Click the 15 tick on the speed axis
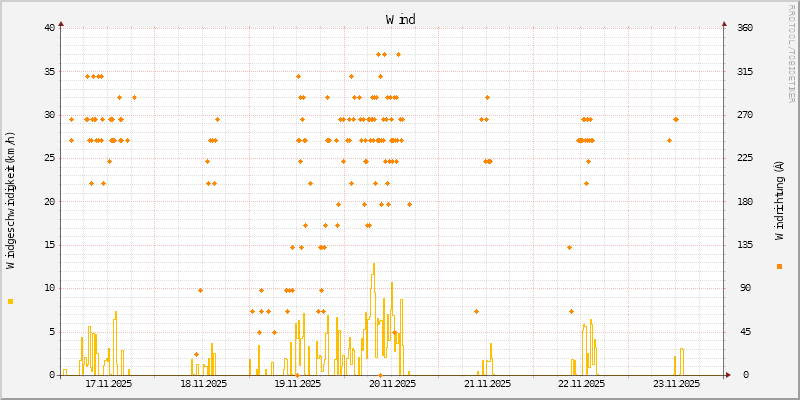The height and width of the screenshot is (400, 800). point(48,245)
